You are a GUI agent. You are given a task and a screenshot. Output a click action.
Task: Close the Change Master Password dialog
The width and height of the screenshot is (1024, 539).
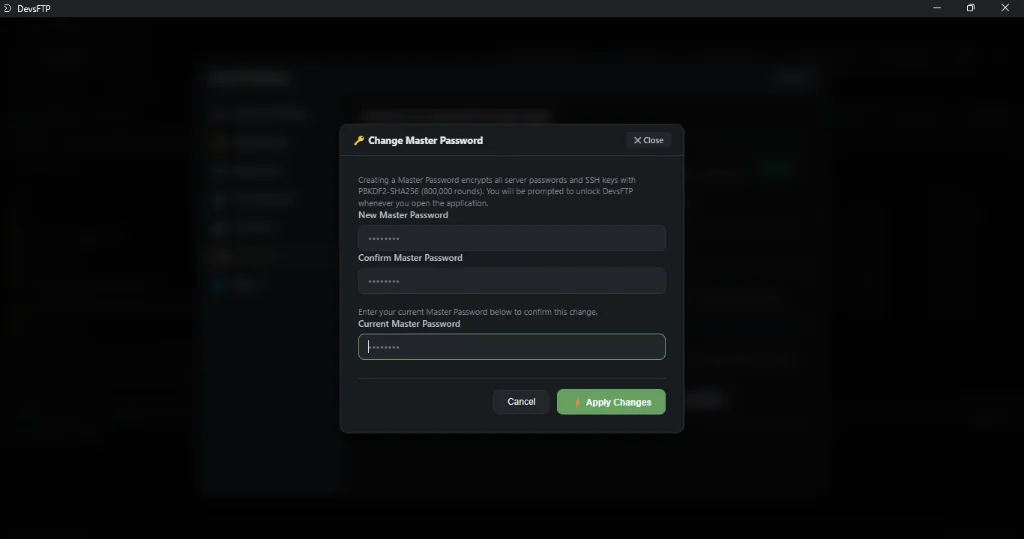[x=648, y=140]
